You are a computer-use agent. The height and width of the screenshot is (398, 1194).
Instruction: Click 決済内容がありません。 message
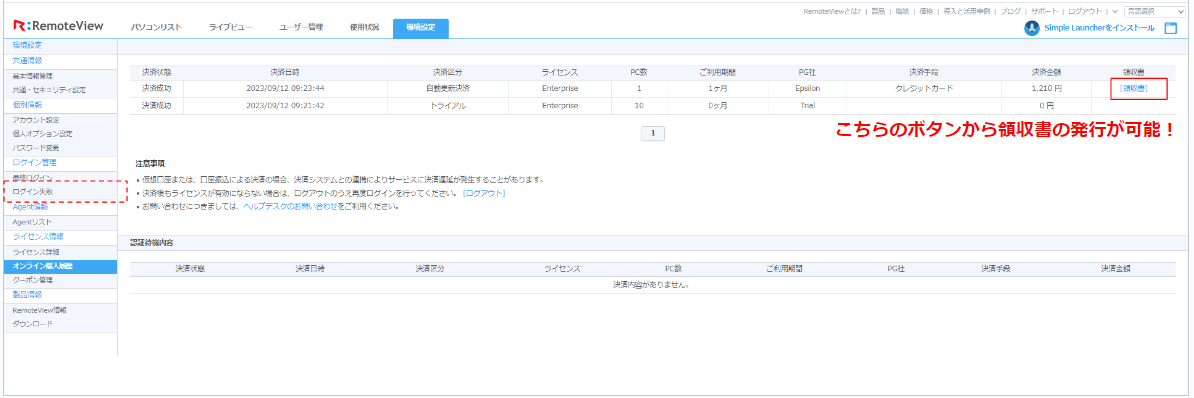[x=651, y=285]
